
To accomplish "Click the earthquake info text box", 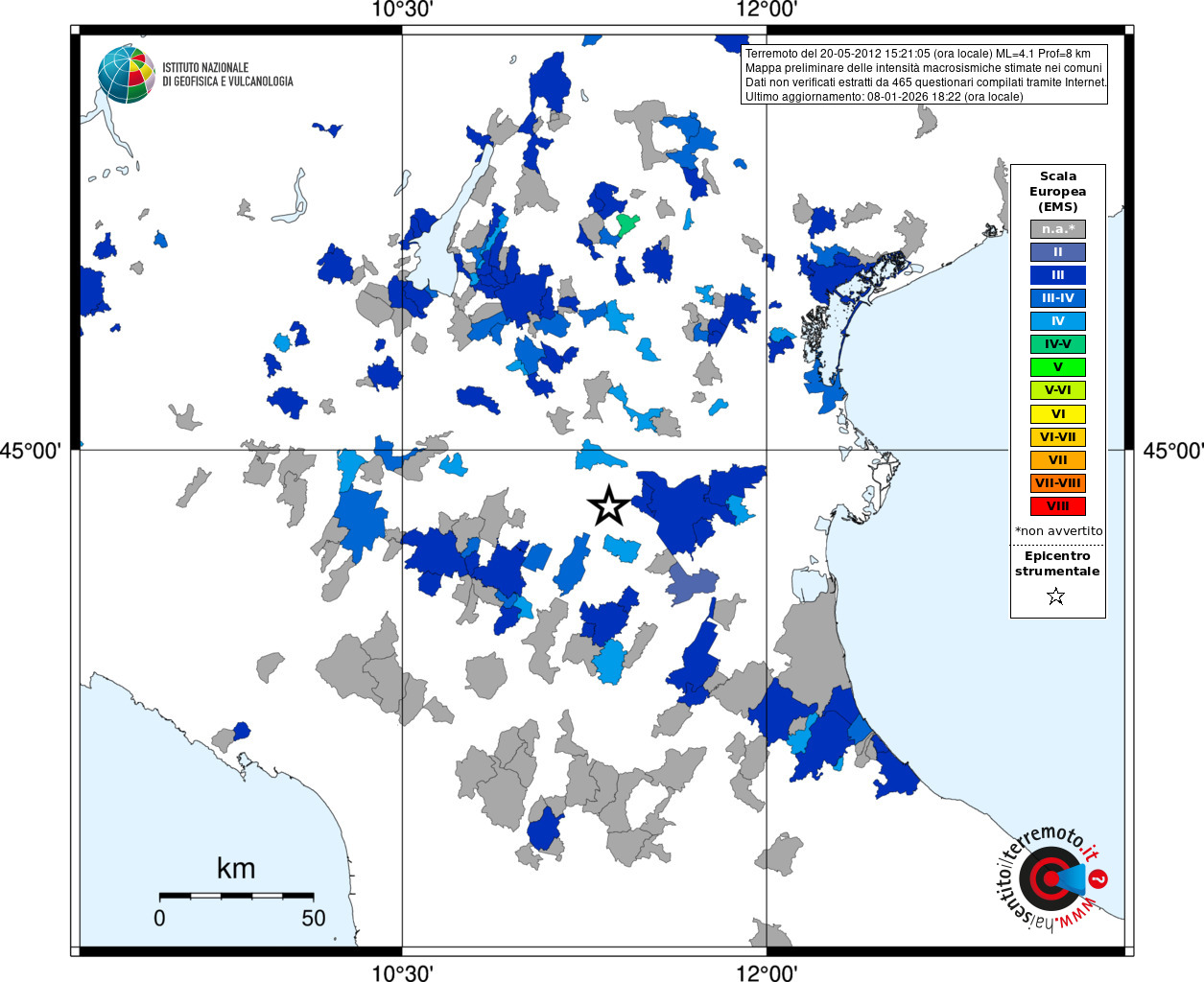I will 925,75.
